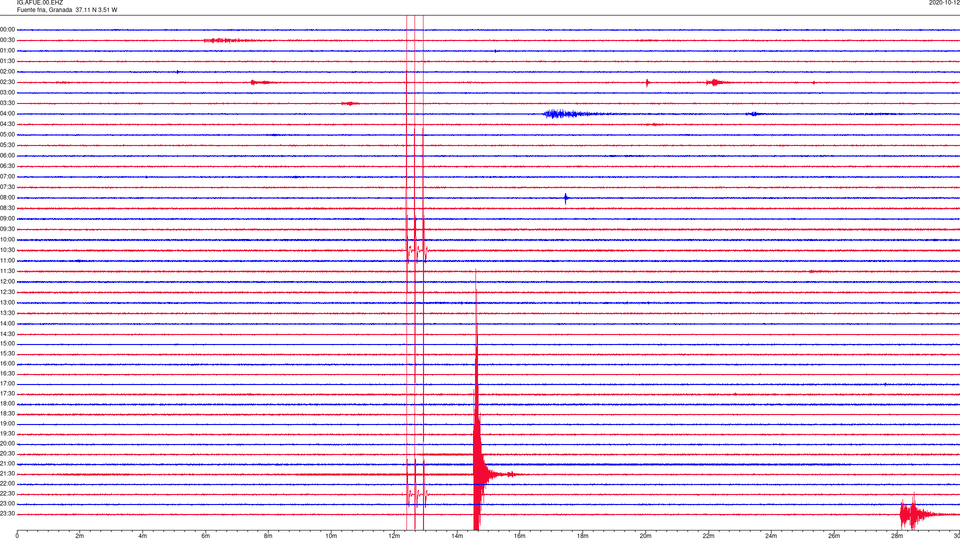Select the 13:00 trace time label

coord(7,302)
